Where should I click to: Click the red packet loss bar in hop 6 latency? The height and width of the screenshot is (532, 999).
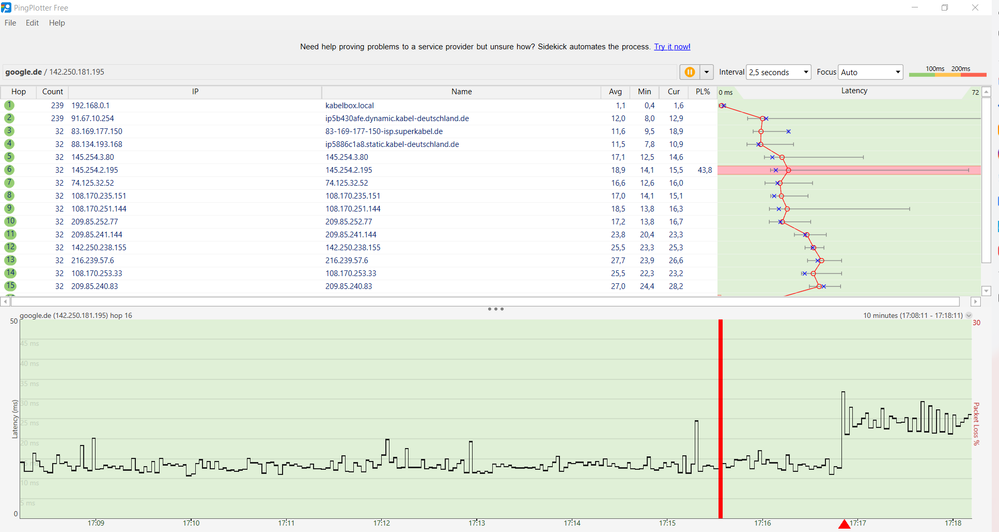click(849, 170)
